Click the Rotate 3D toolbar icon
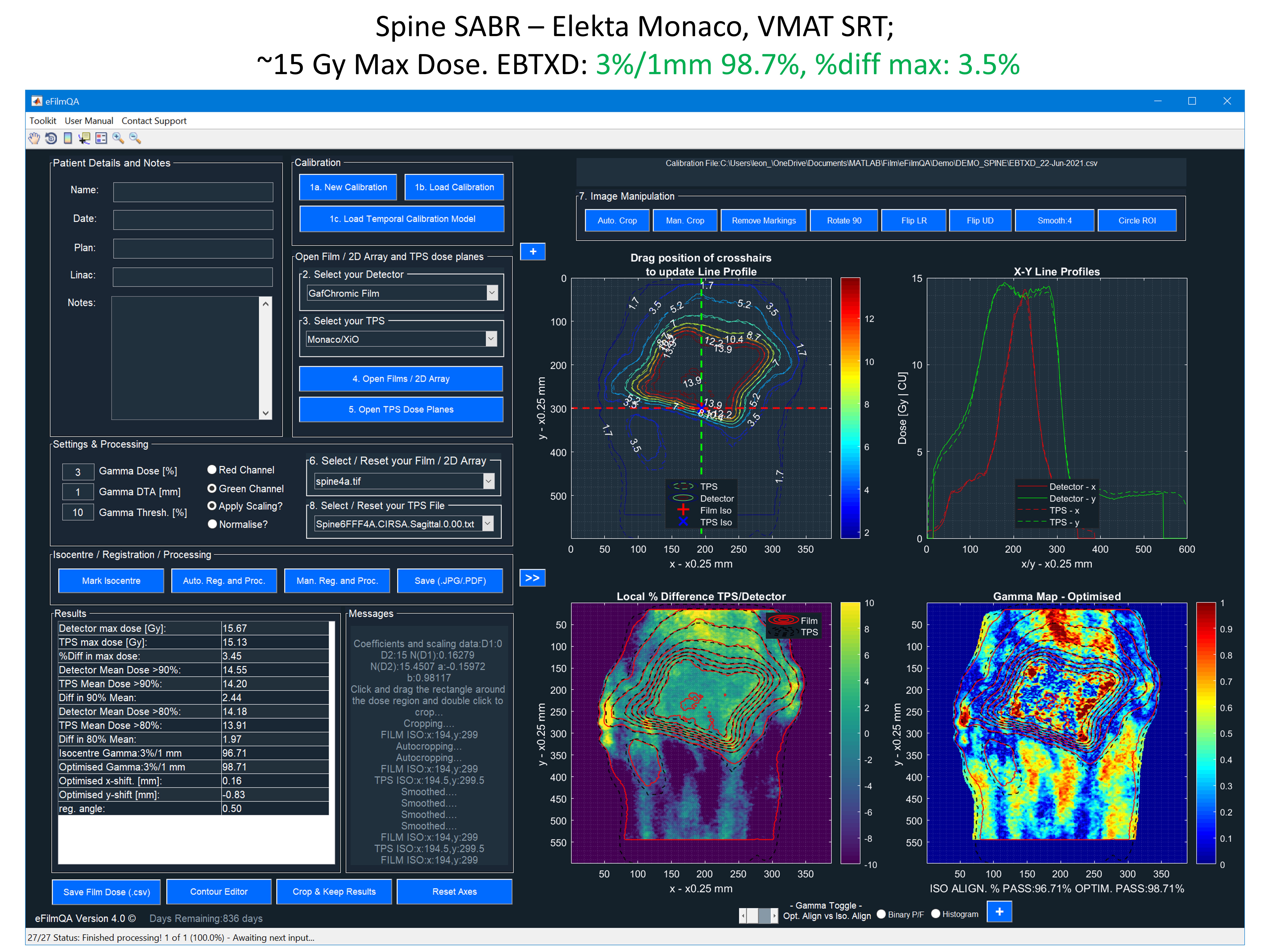 pyautogui.click(x=51, y=138)
